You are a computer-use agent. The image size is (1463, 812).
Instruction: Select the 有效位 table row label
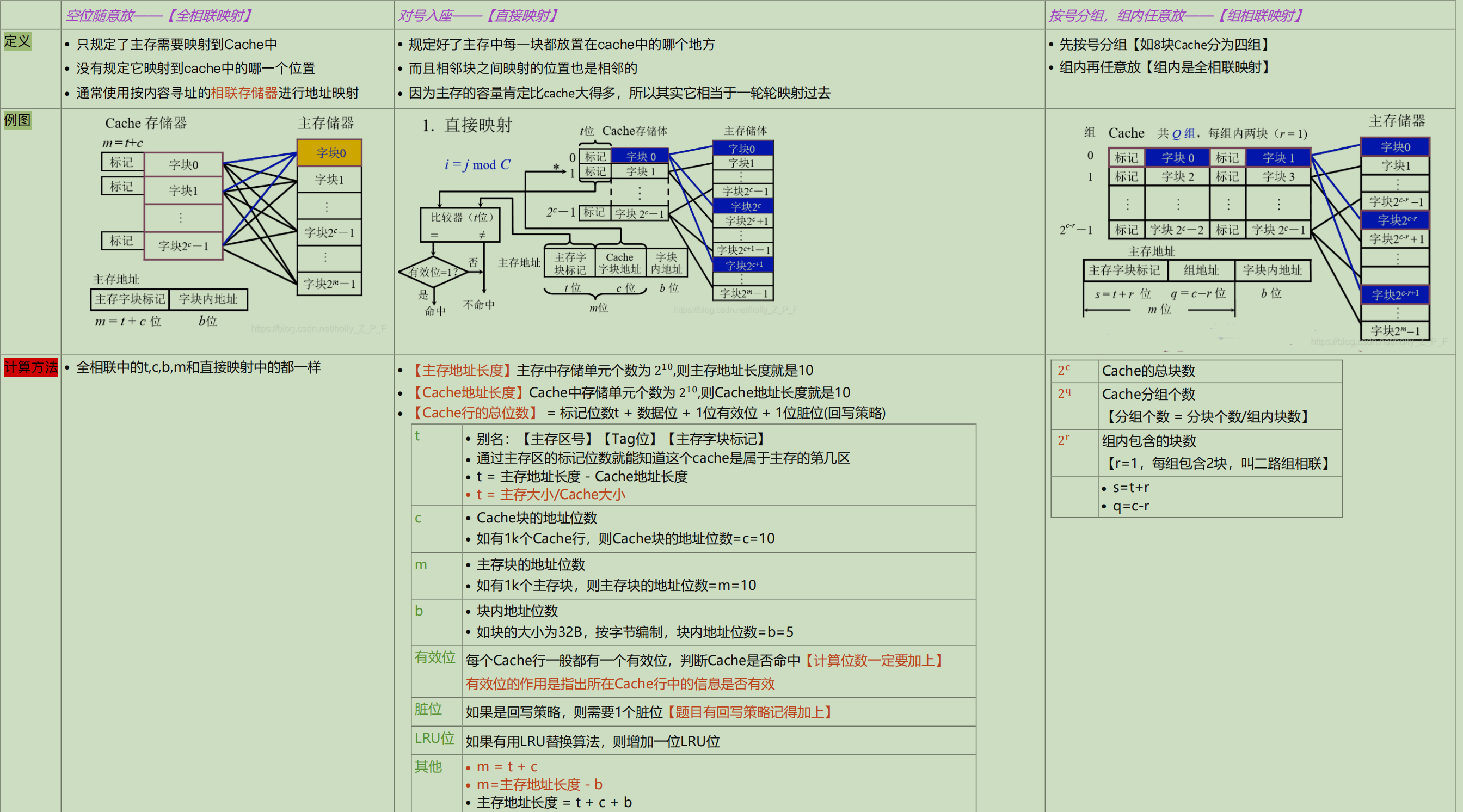pyautogui.click(x=434, y=657)
